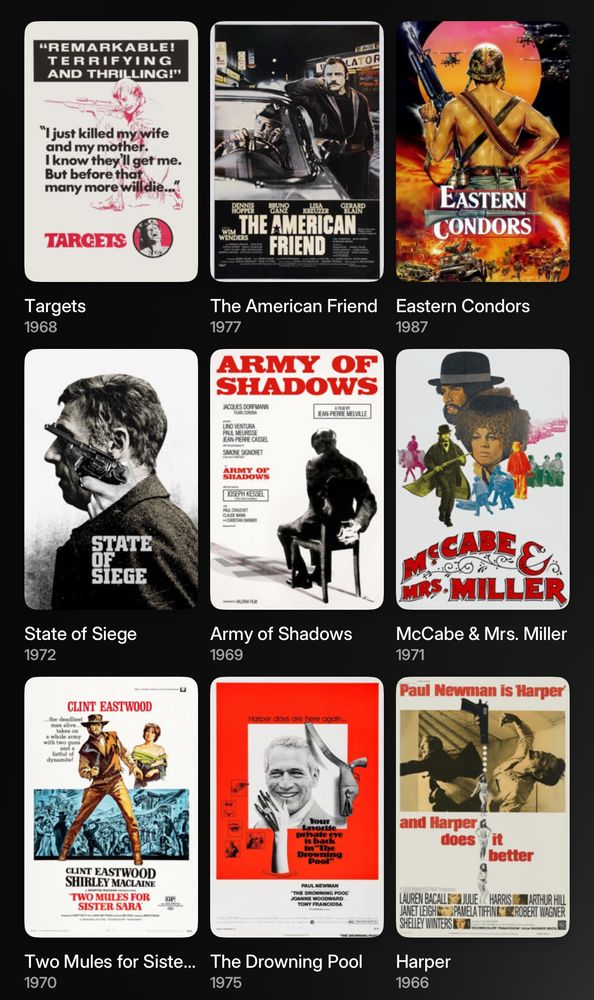Click the Harper title text
This screenshot has width=594, height=1000.
(x=423, y=962)
